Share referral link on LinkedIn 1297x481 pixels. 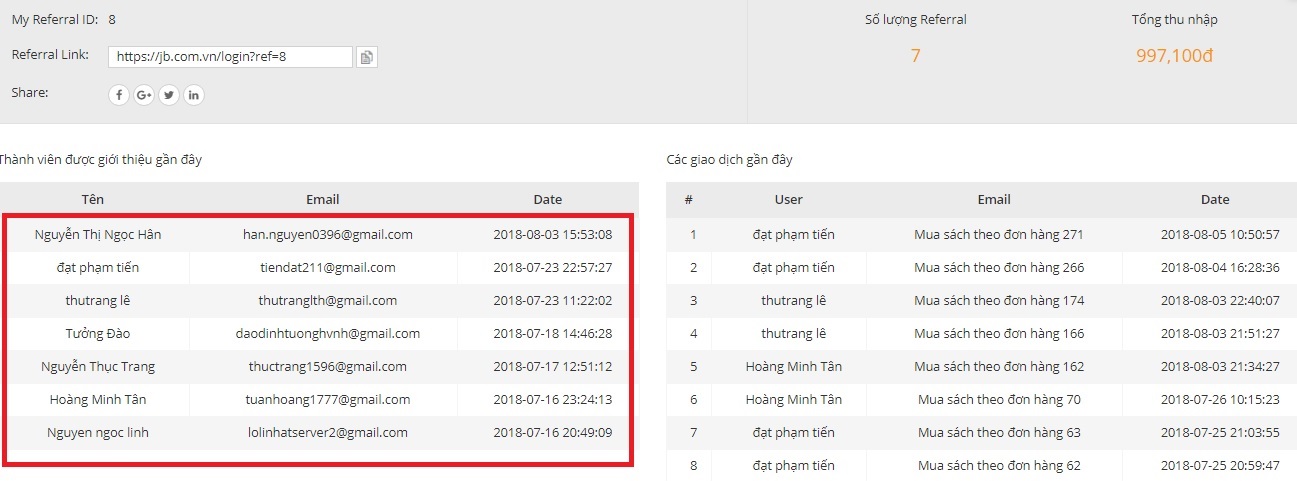coord(194,95)
